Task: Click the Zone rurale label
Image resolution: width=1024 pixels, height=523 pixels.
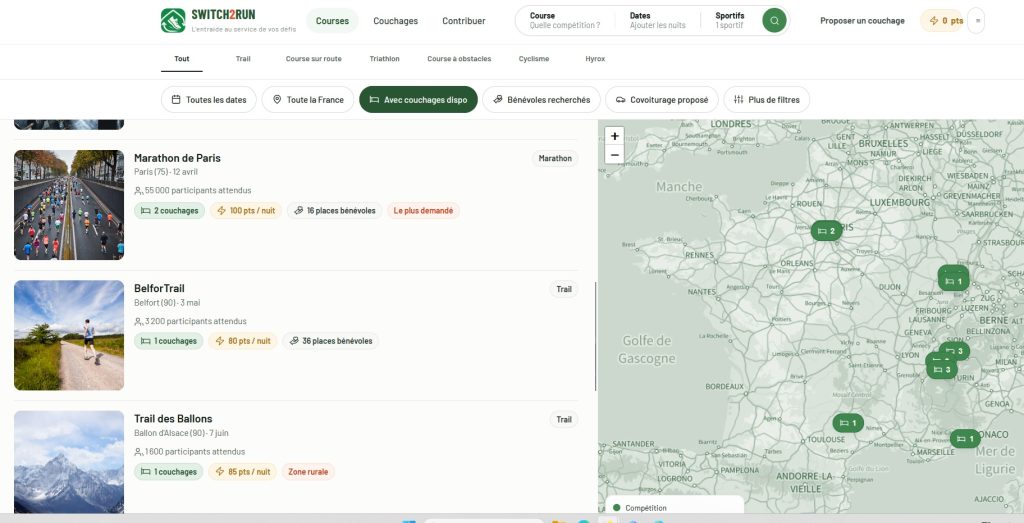Action: 308,471
